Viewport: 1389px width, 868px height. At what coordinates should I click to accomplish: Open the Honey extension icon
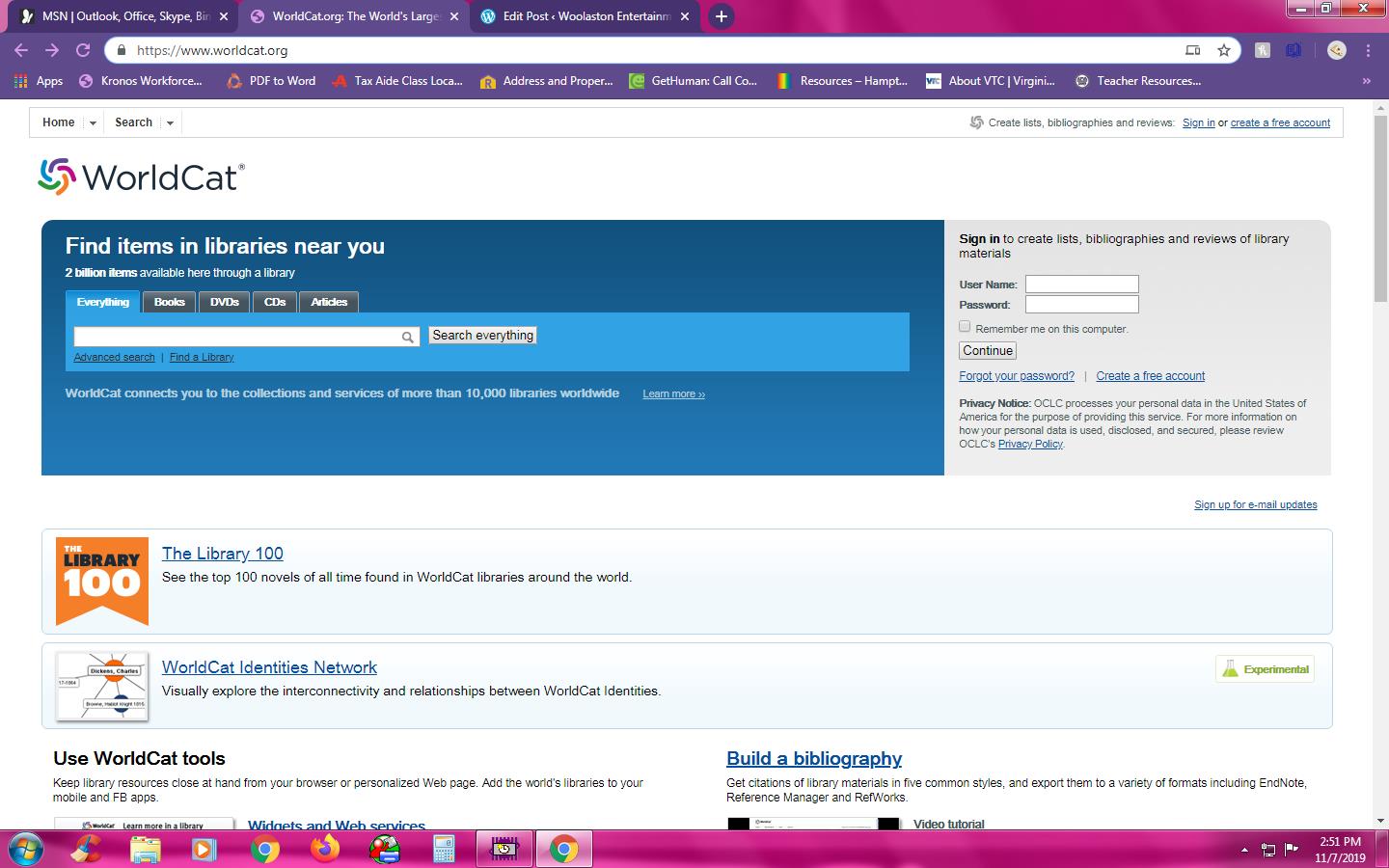(1263, 50)
